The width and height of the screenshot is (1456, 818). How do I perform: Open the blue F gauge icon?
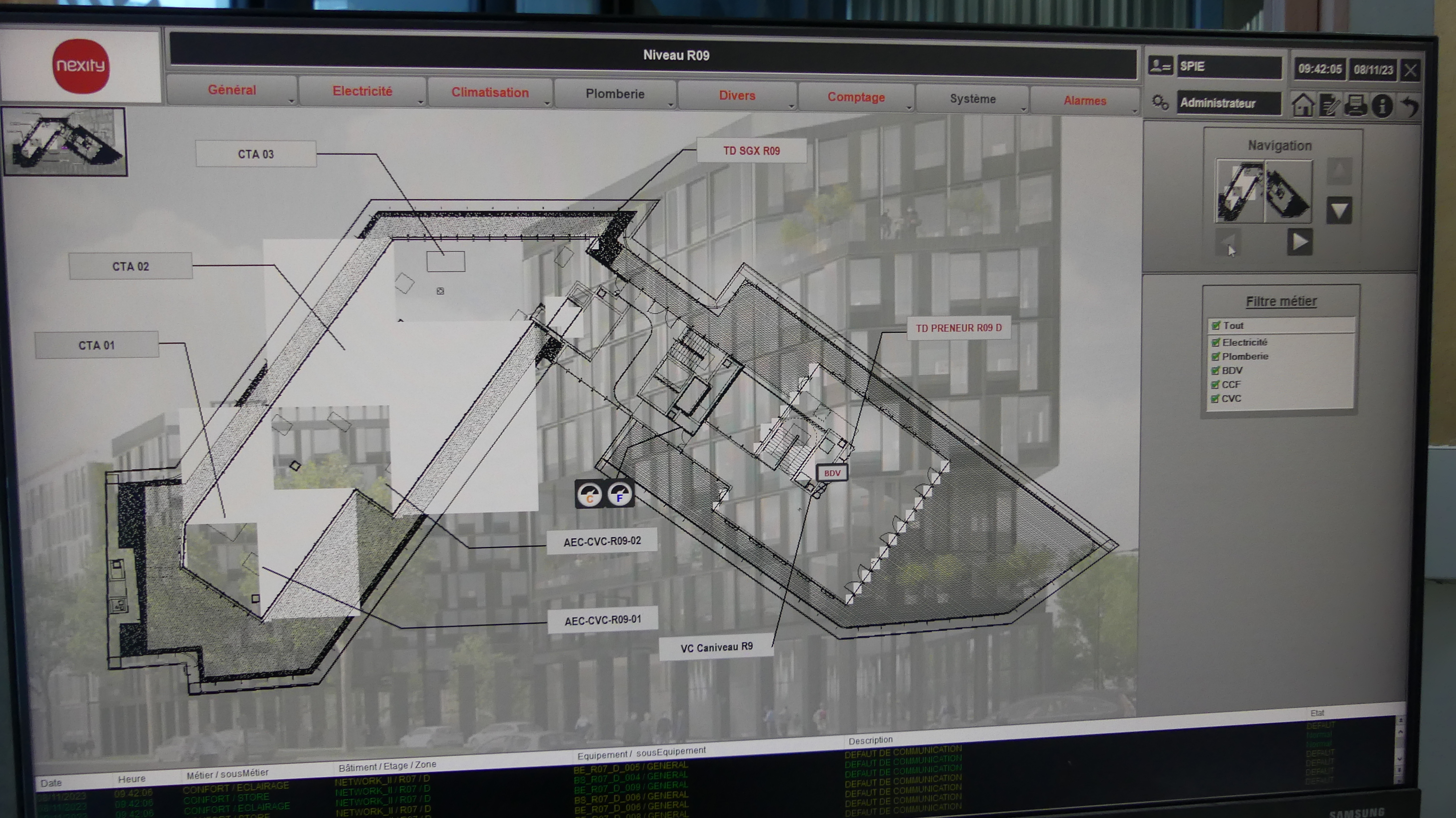pyautogui.click(x=620, y=494)
